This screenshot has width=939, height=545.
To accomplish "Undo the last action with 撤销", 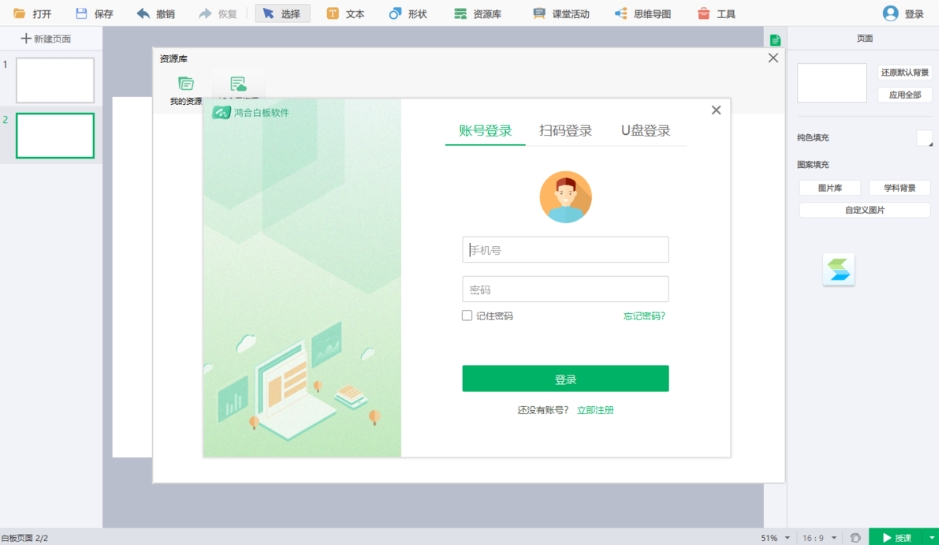I will click(x=156, y=13).
